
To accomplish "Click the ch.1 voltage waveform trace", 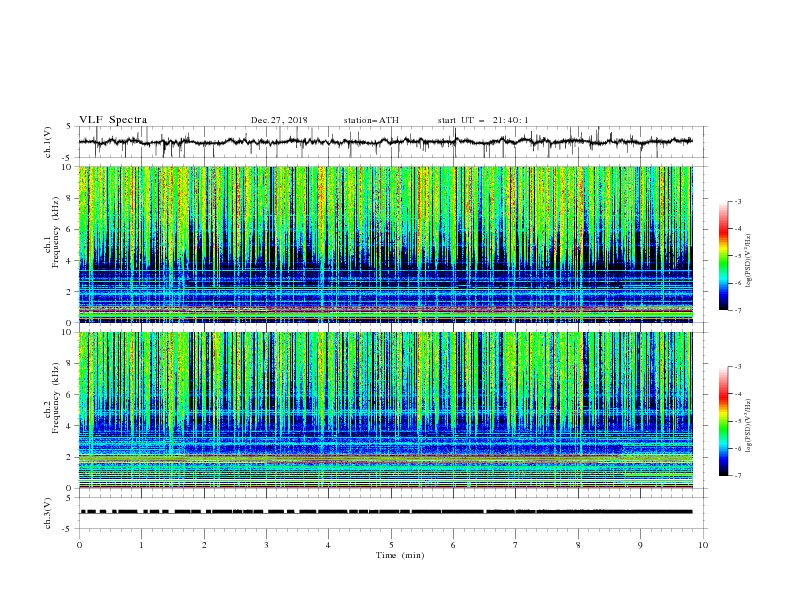I will (x=385, y=142).
